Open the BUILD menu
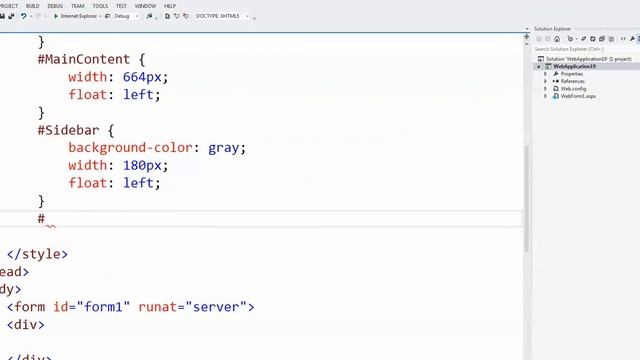640x360 pixels. 33,6
